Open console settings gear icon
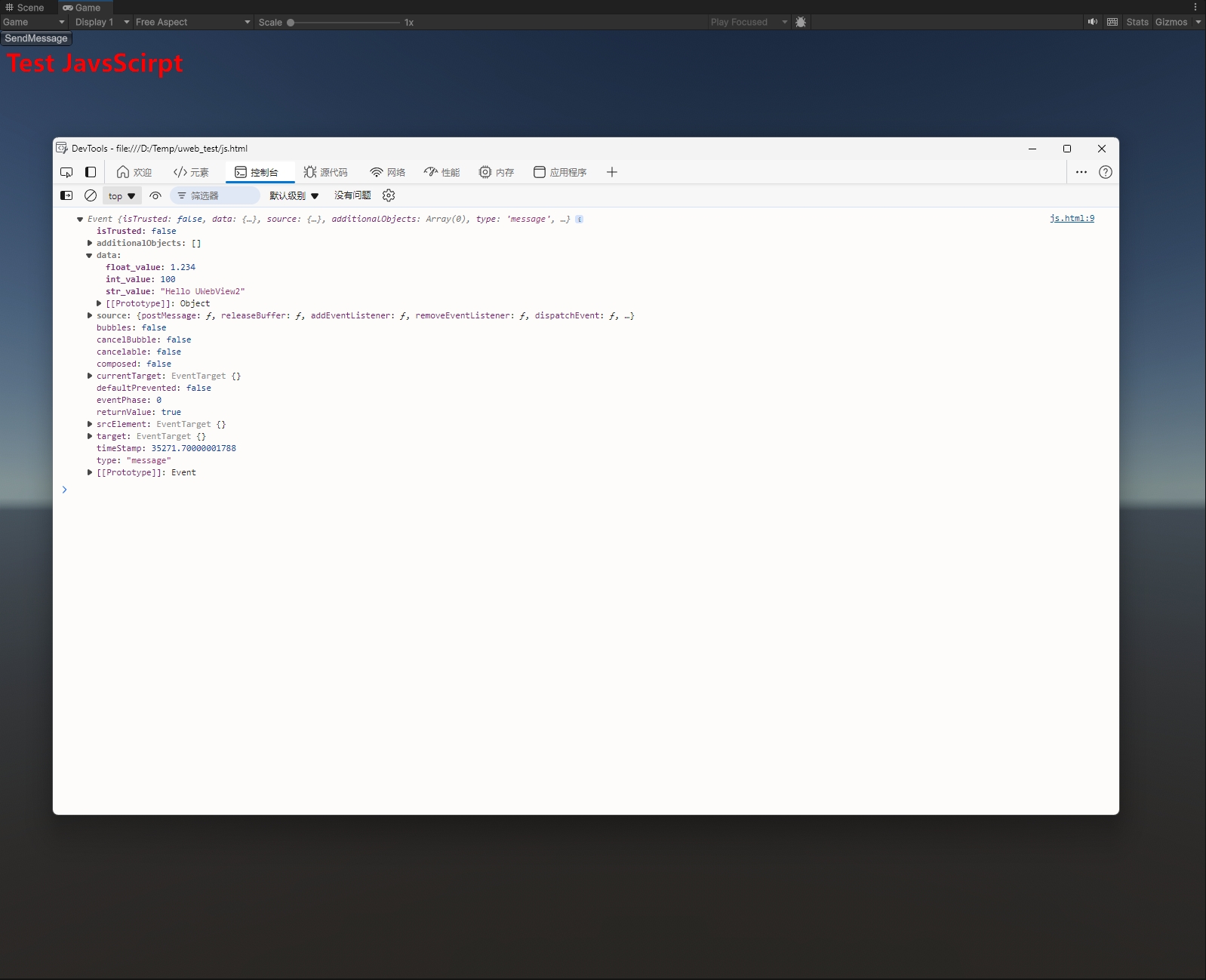 389,195
